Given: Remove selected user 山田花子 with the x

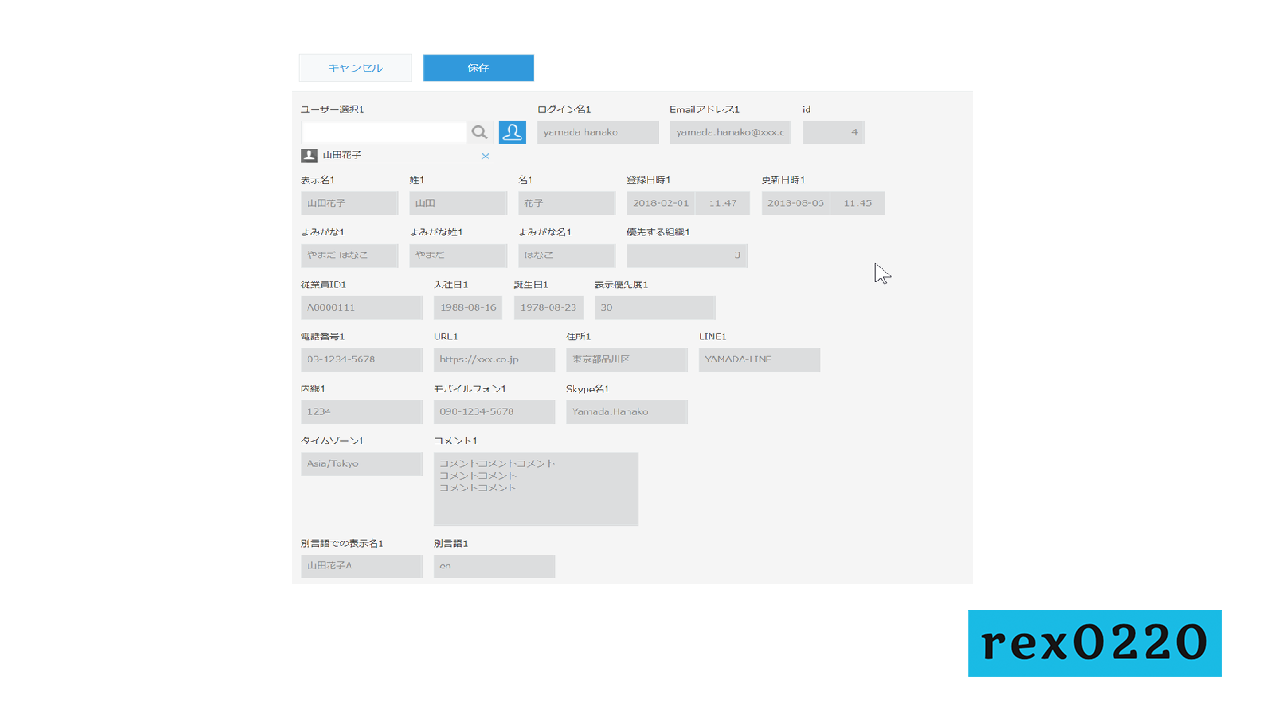Looking at the screenshot, I should click(x=485, y=156).
